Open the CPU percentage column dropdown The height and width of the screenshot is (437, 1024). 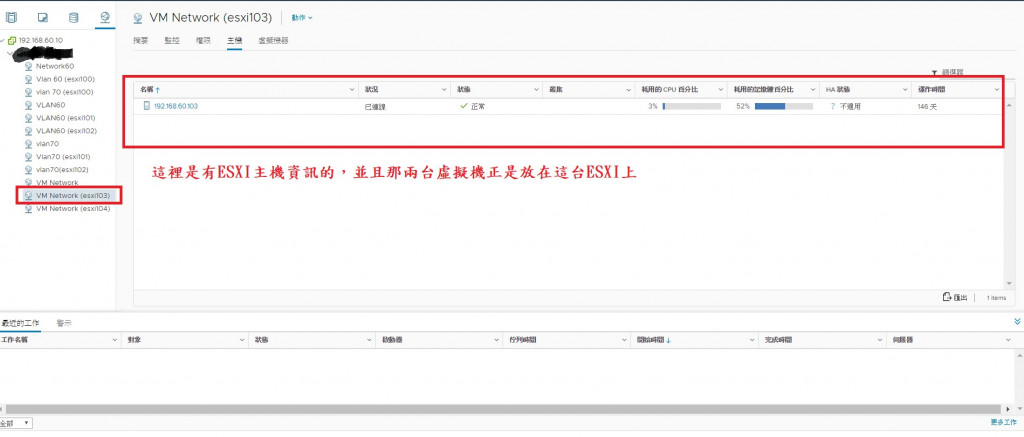point(721,89)
